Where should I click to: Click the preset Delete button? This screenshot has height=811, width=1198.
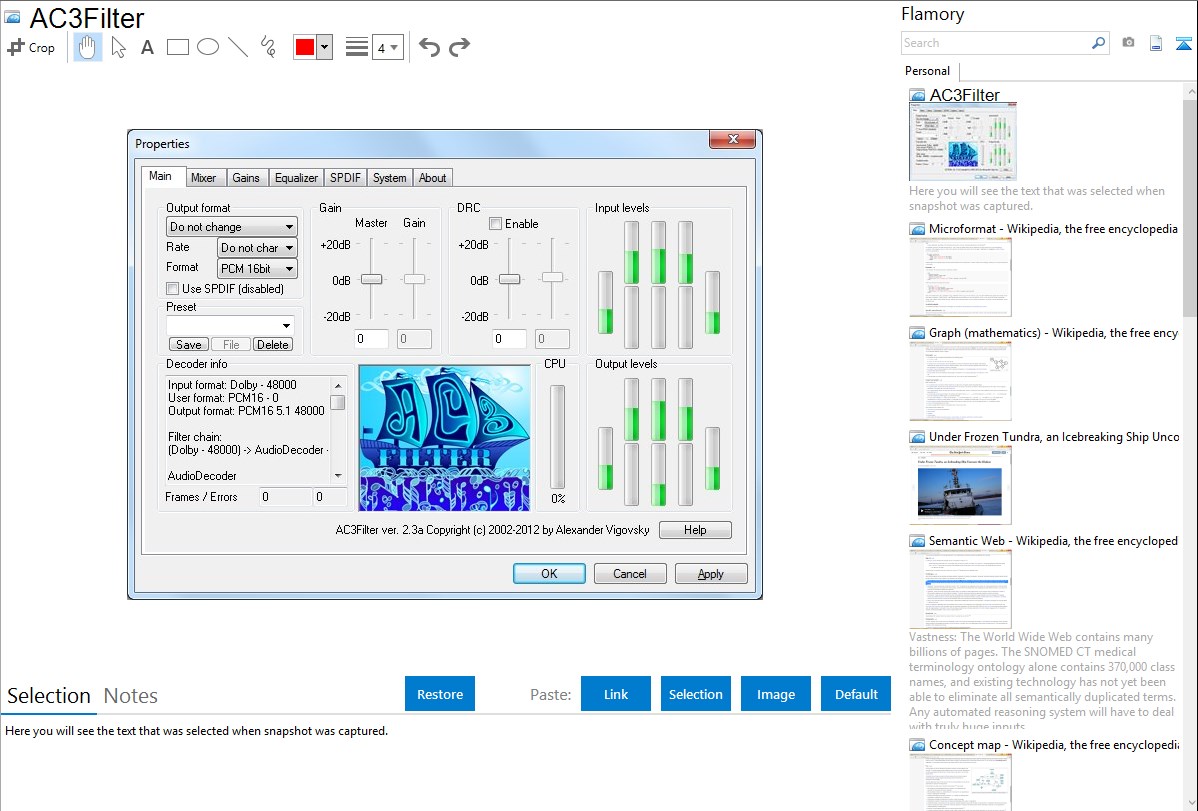point(273,345)
